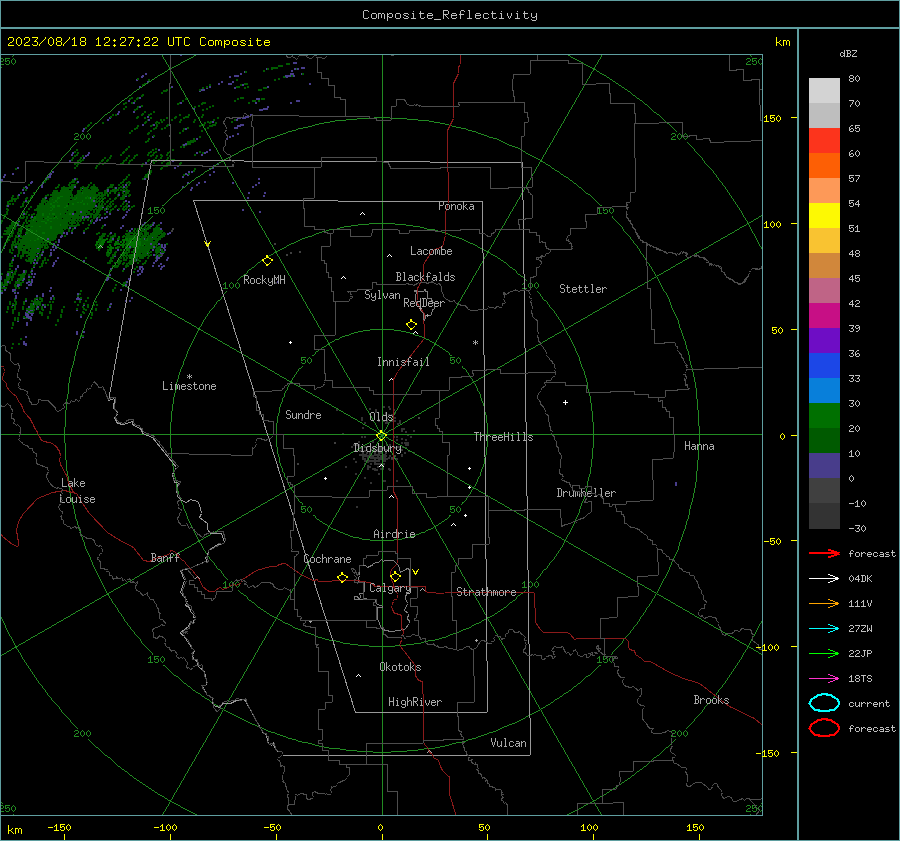Click the Vulcan label
900x841 pixels.
point(509,743)
